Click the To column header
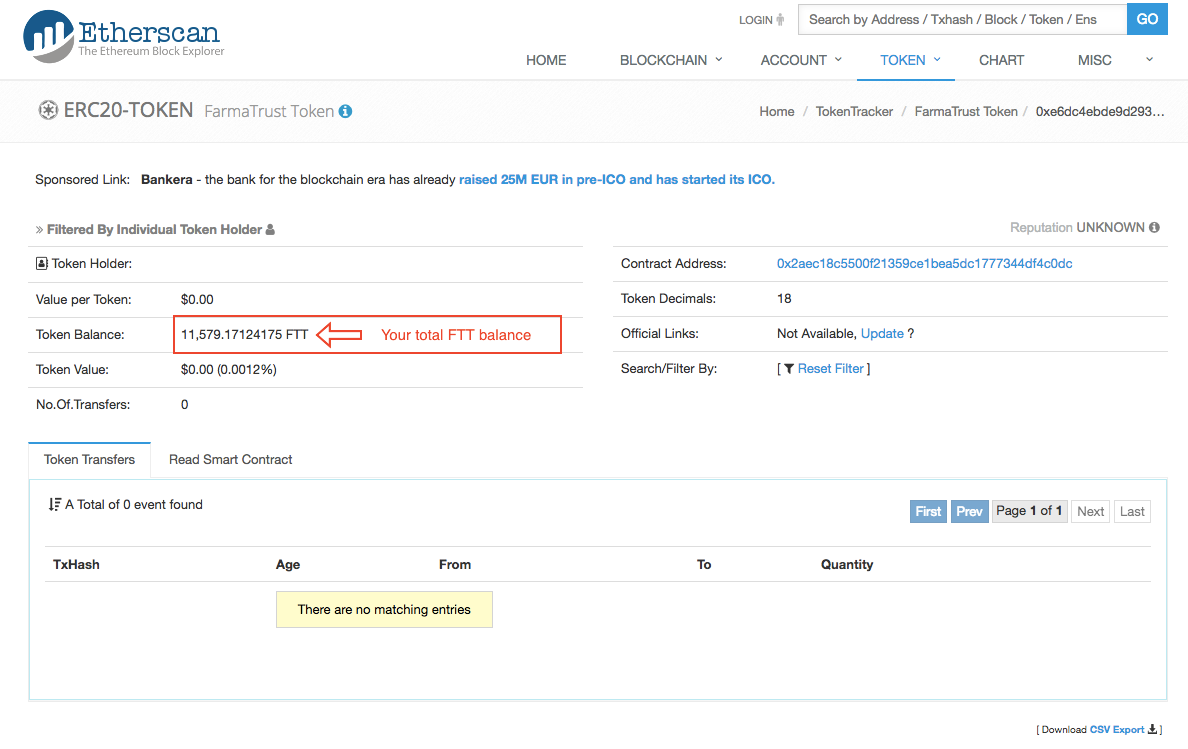 coord(704,565)
